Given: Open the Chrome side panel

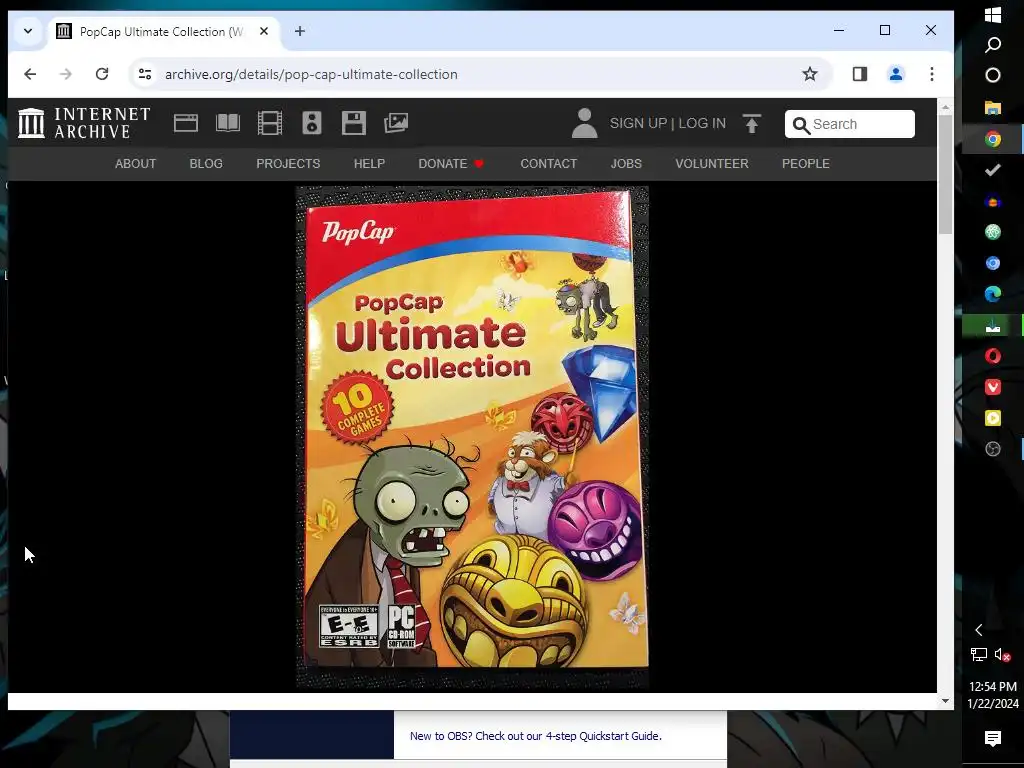Looking at the screenshot, I should coord(859,74).
